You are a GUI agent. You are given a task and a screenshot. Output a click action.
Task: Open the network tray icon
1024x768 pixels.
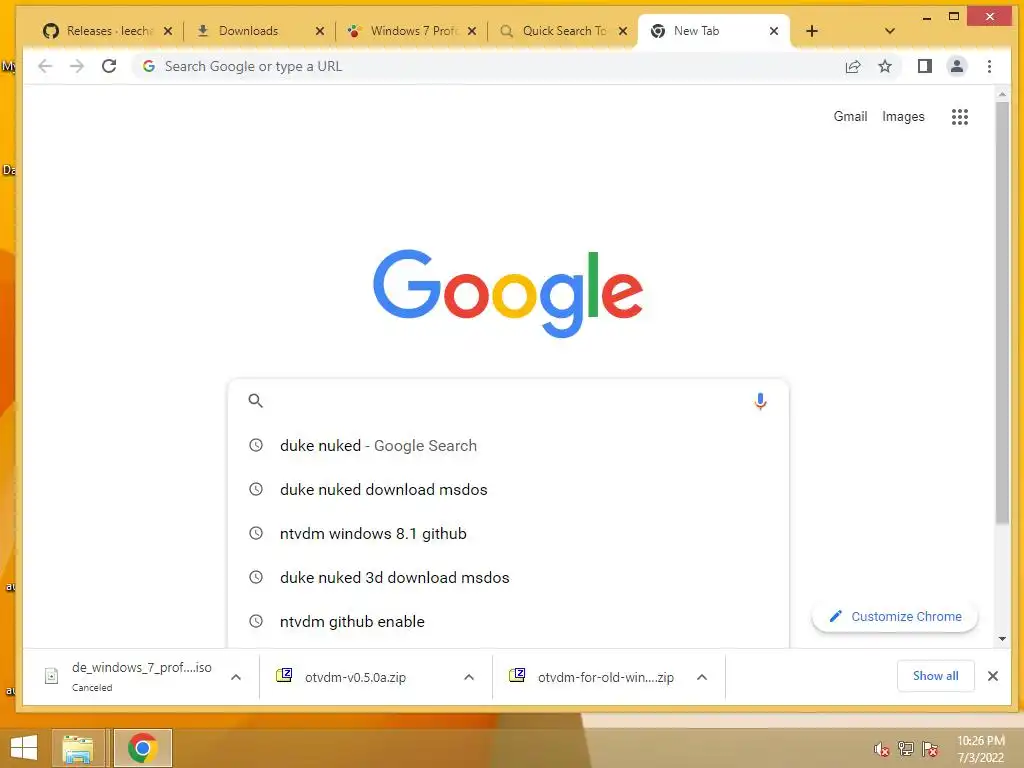pos(906,749)
